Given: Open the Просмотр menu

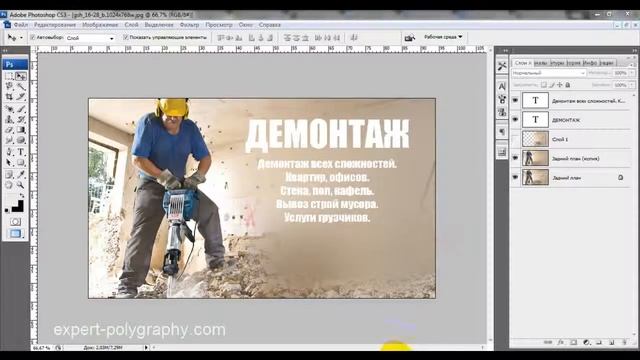Looking at the screenshot, I should tap(219, 25).
